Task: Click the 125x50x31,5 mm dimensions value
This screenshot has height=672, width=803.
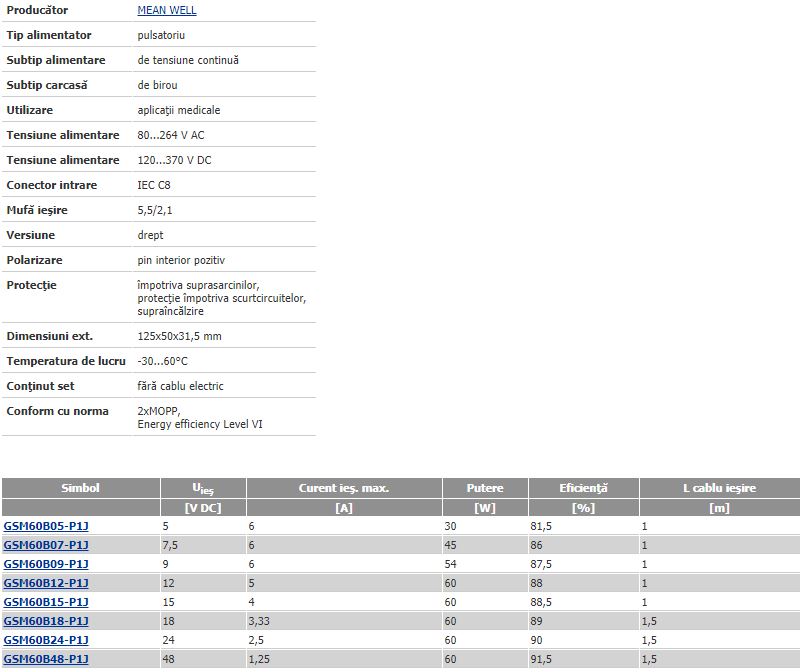Action: tap(179, 336)
